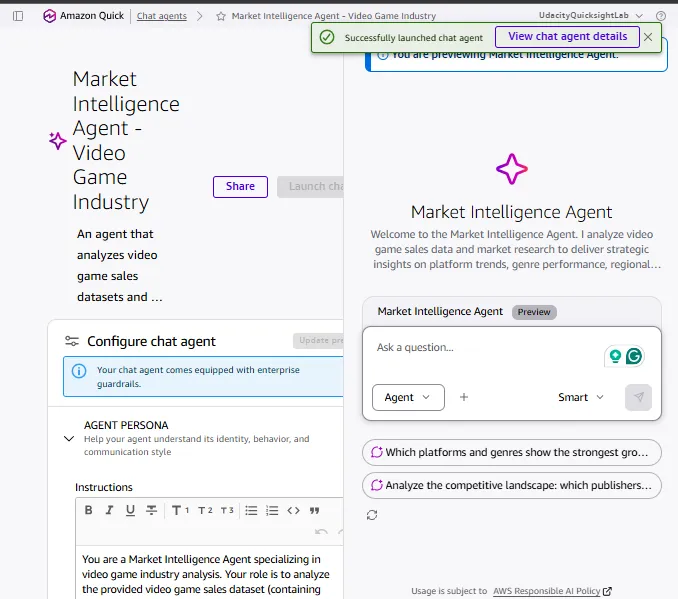This screenshot has width=678, height=599.
Task: Set Heading 1 style (T1)
Action: pyautogui.click(x=180, y=510)
